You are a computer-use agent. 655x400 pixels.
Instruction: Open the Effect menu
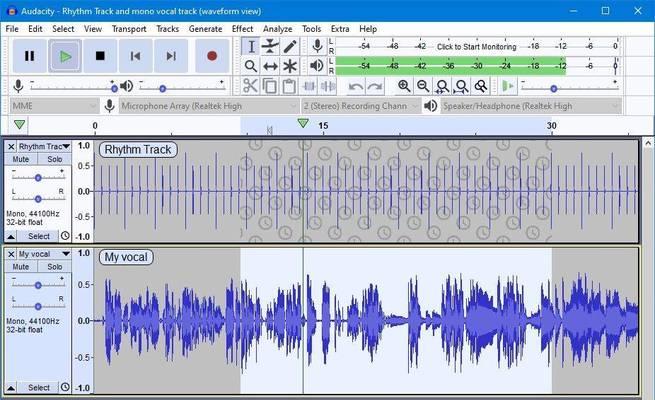click(x=243, y=29)
